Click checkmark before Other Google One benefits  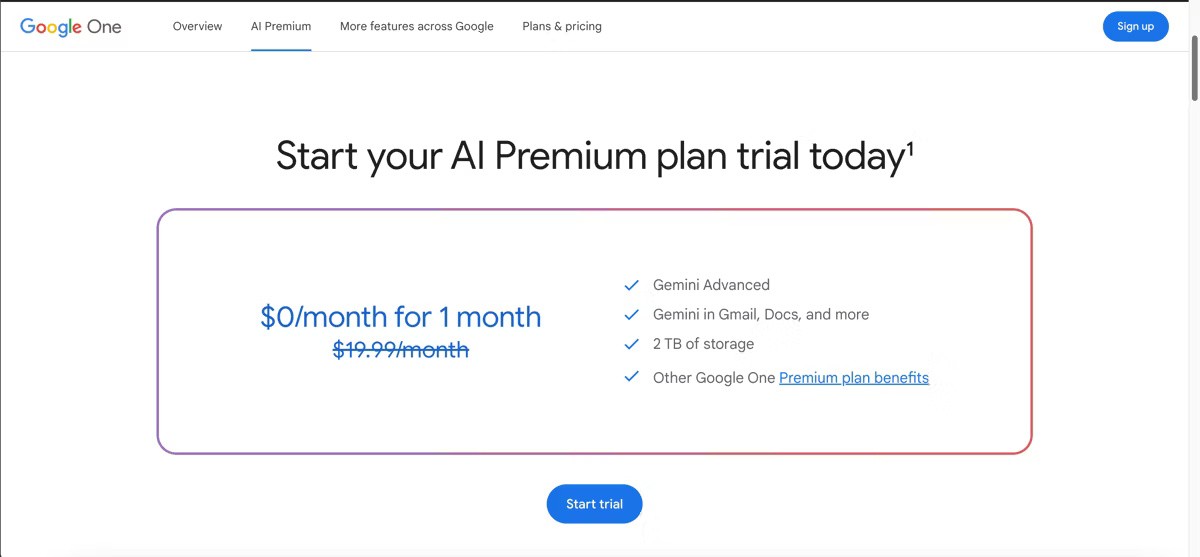tap(631, 377)
